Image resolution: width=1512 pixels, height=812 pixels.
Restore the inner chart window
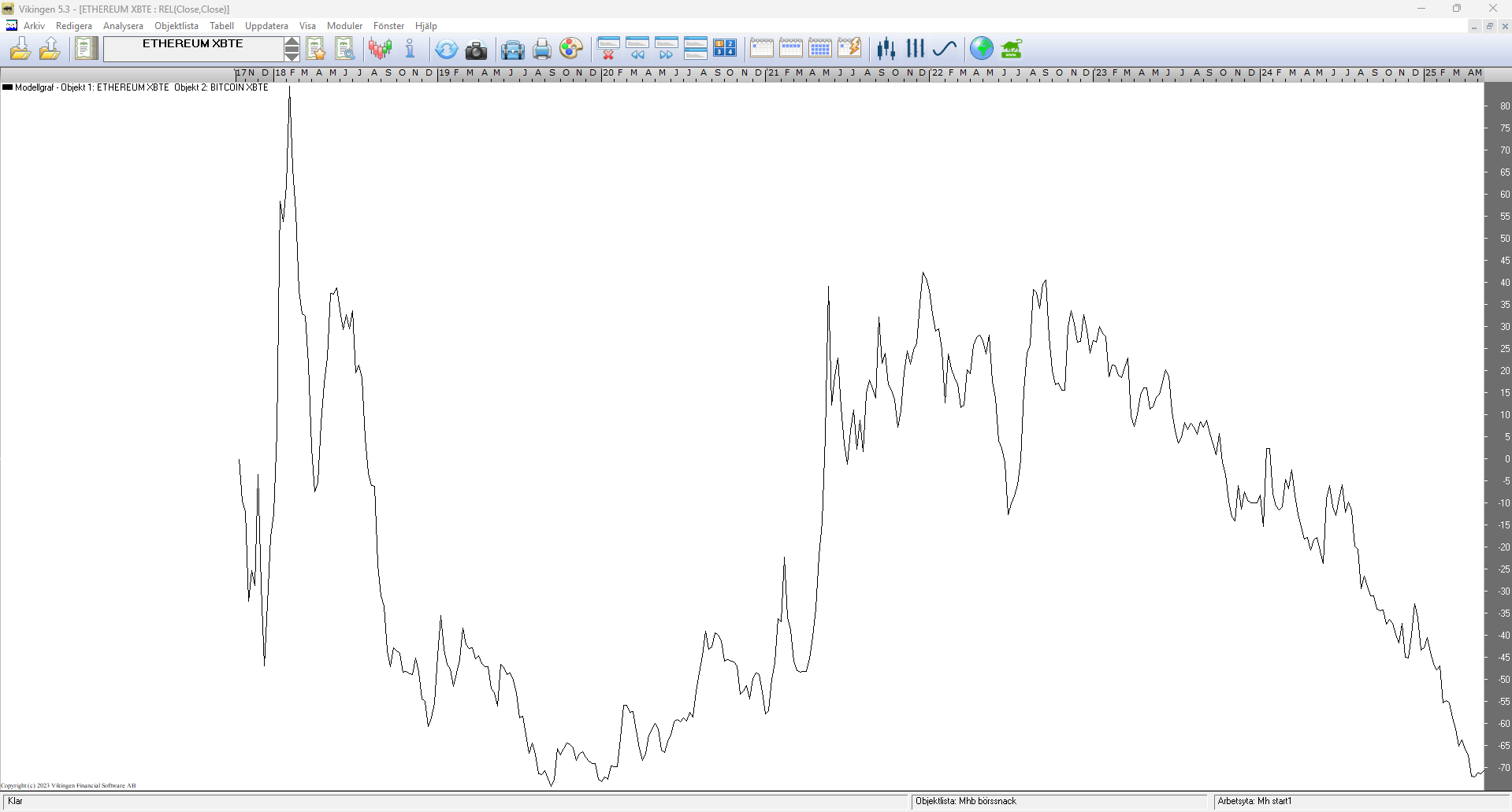[1490, 27]
